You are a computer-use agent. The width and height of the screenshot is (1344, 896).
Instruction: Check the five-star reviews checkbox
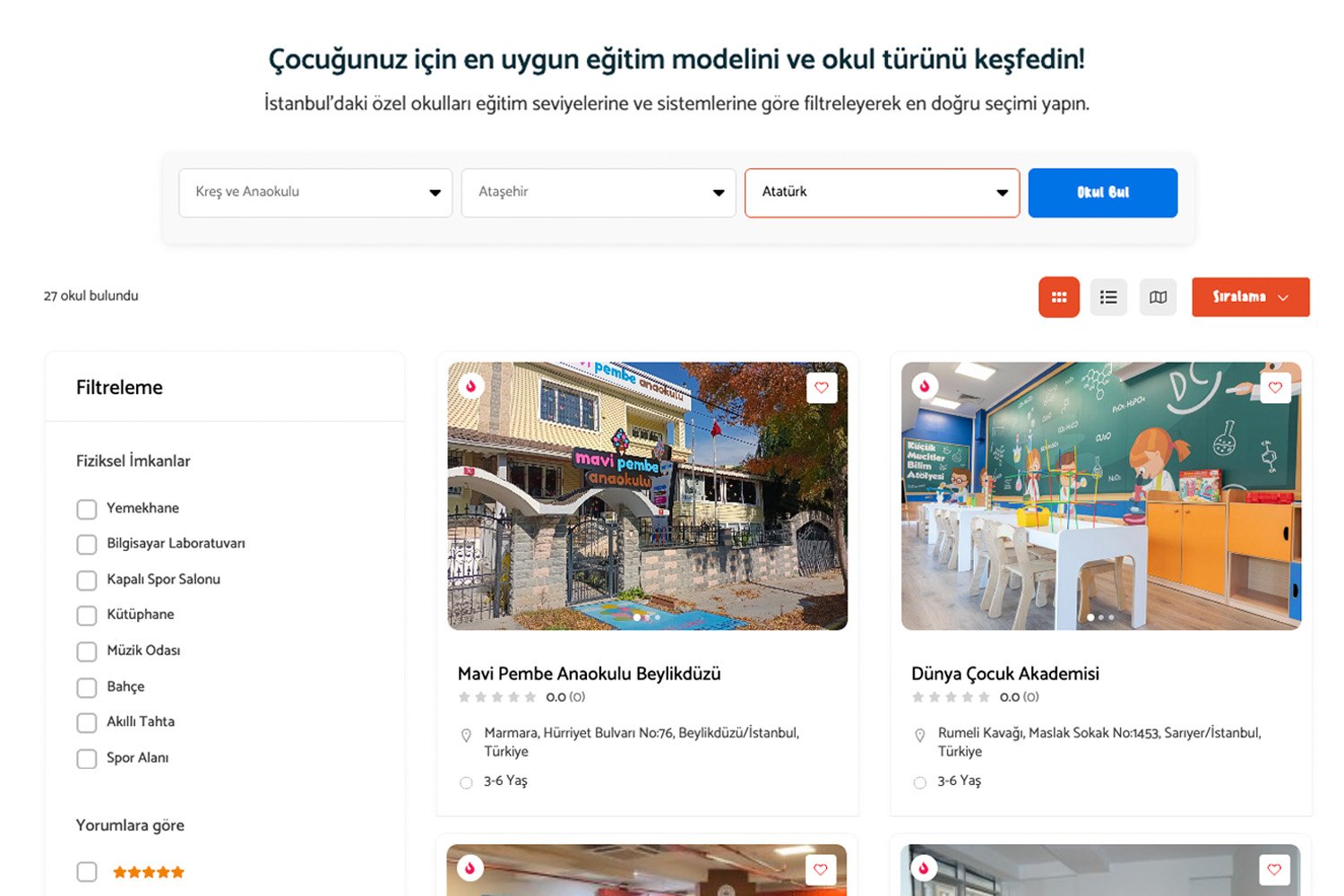coord(87,872)
